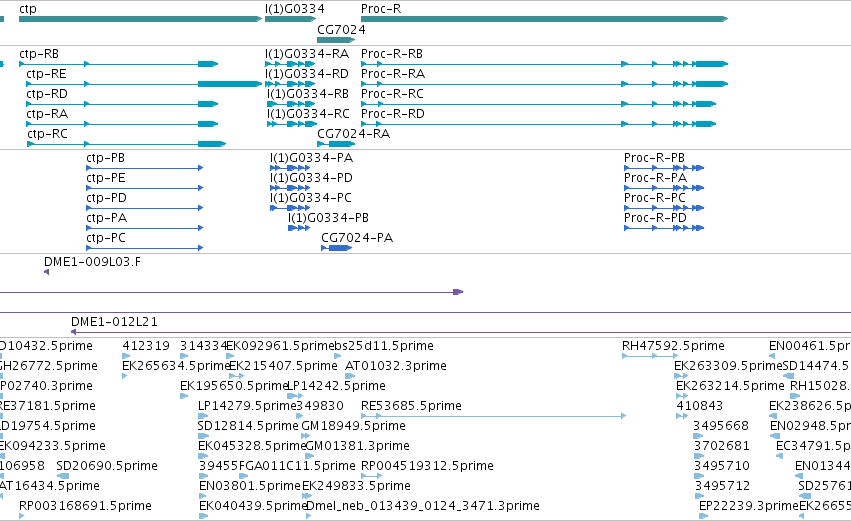
Task: Click the Proc-R-RD transcript label
Action: (393, 114)
